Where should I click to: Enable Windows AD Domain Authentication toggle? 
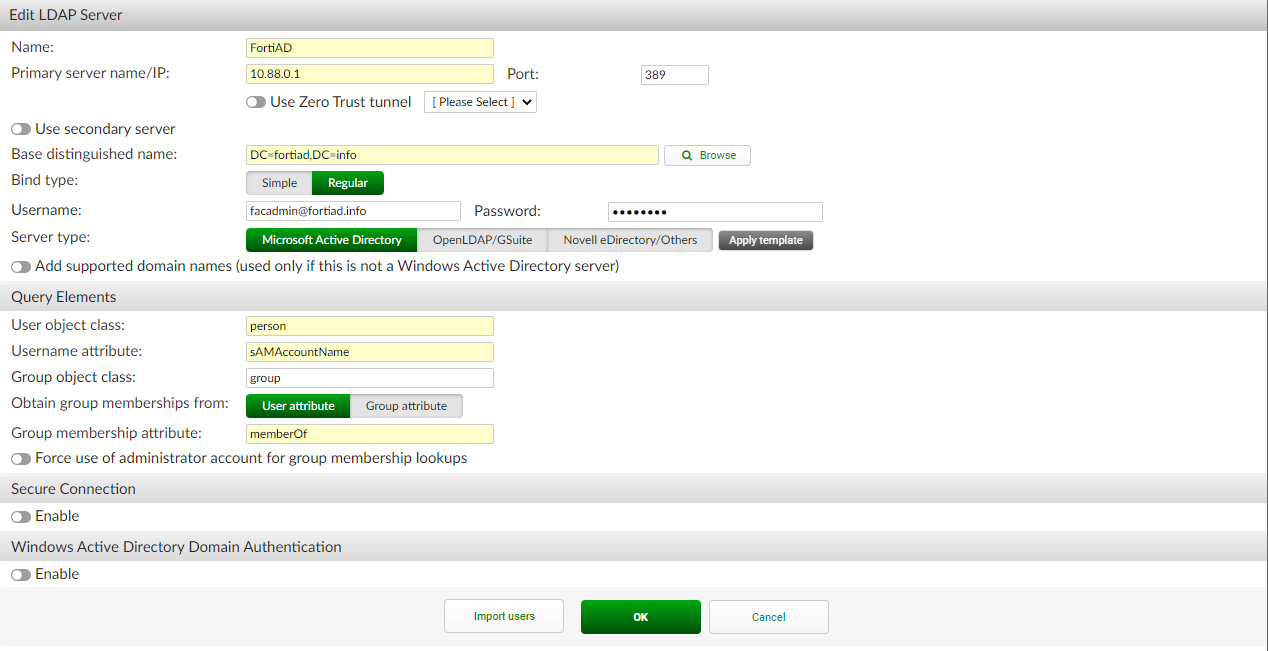click(x=21, y=575)
